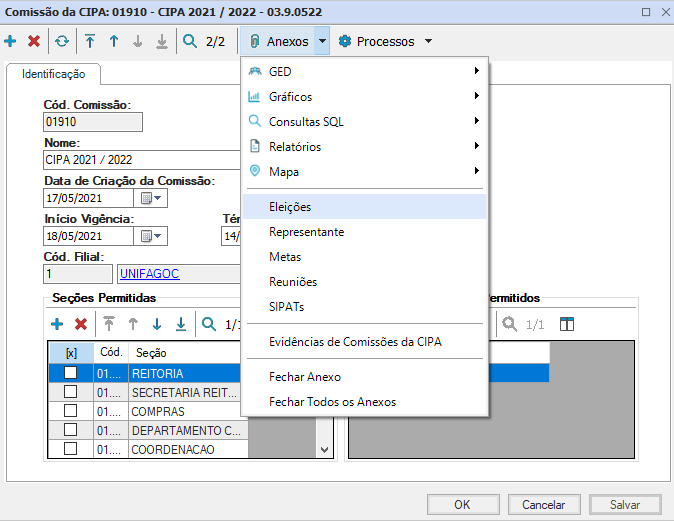
Task: Add a new row in Seções Permitidas
Action: point(57,324)
